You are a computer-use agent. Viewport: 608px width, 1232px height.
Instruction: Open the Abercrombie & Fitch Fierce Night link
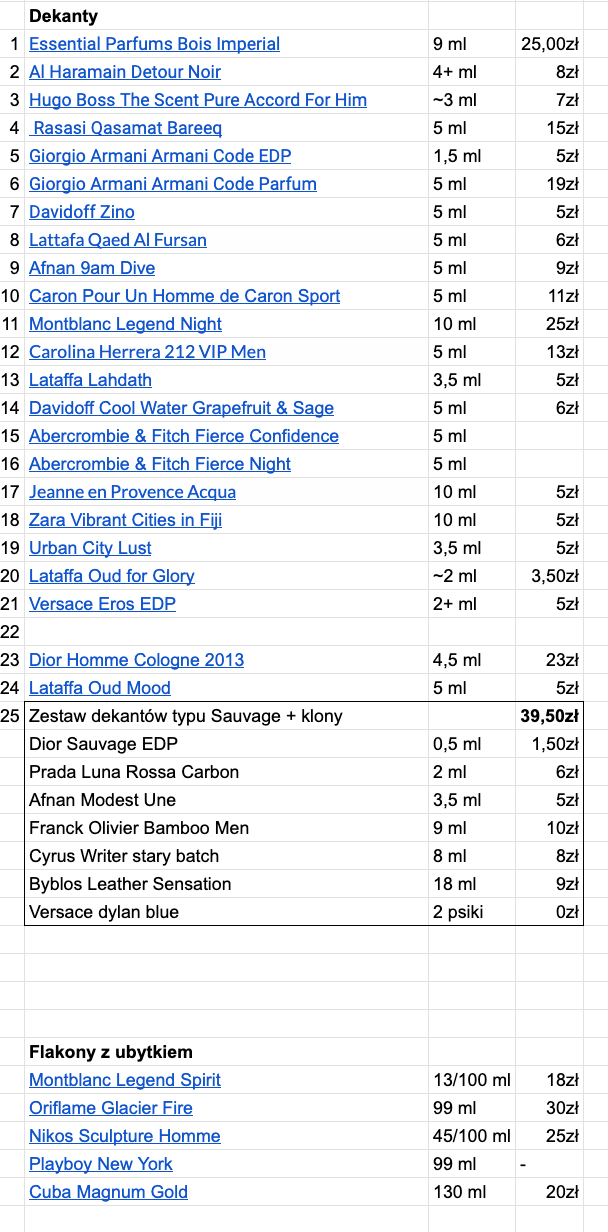[x=160, y=464]
